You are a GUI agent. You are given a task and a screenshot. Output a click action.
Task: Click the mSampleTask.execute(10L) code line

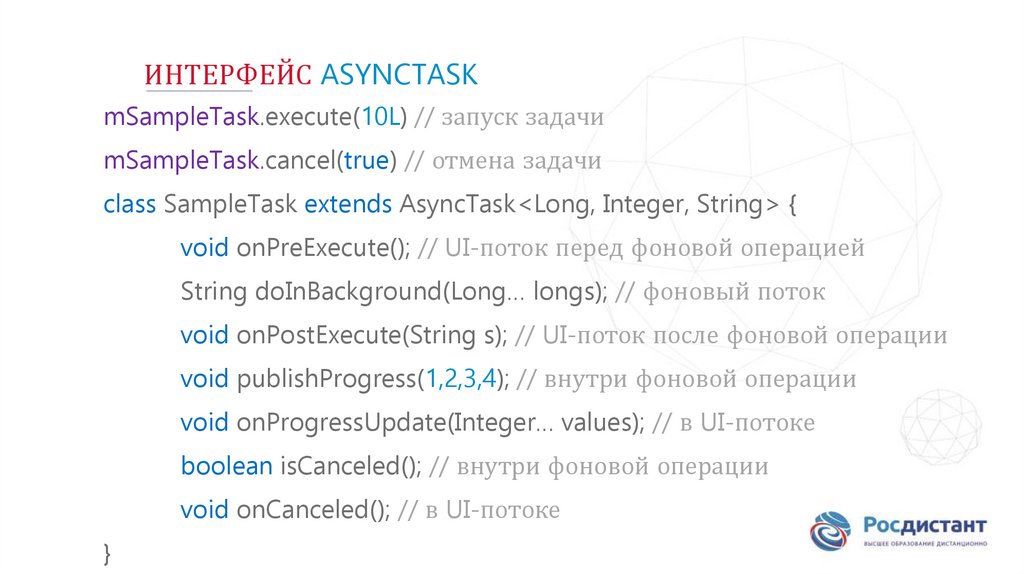click(x=253, y=118)
